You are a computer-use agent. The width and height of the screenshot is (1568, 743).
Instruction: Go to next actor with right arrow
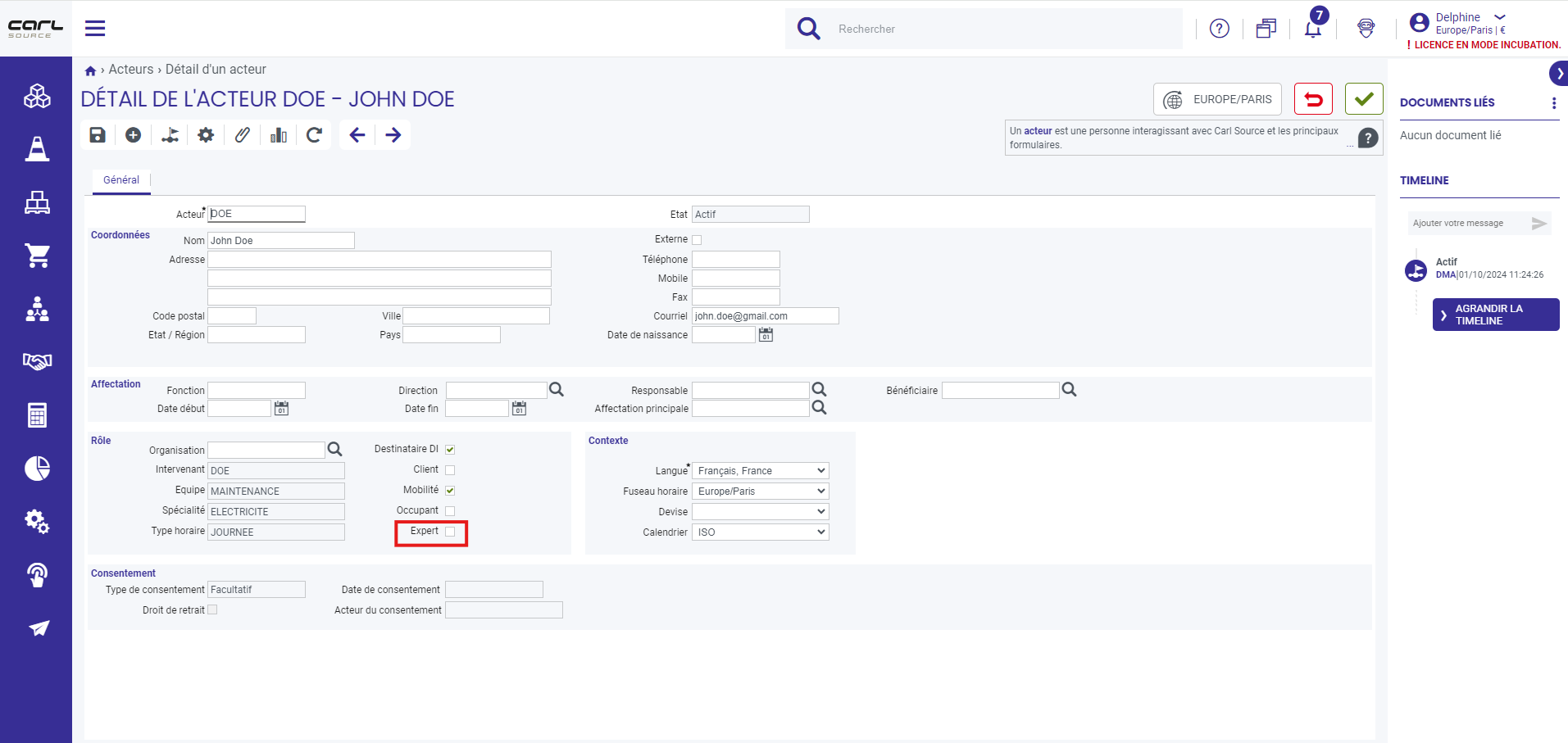point(393,135)
